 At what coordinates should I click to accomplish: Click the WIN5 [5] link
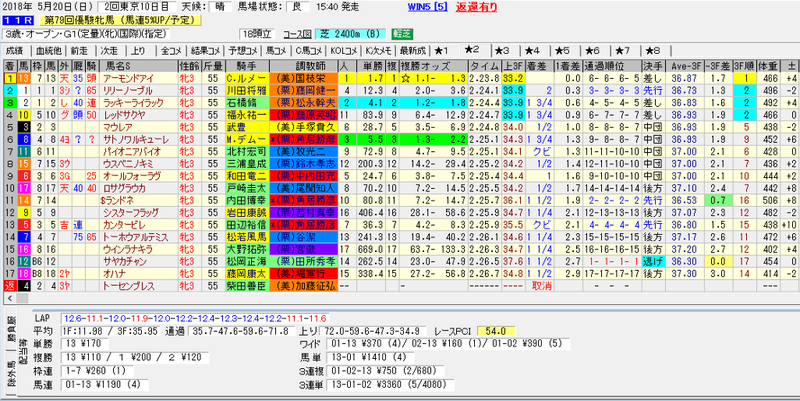(x=428, y=7)
